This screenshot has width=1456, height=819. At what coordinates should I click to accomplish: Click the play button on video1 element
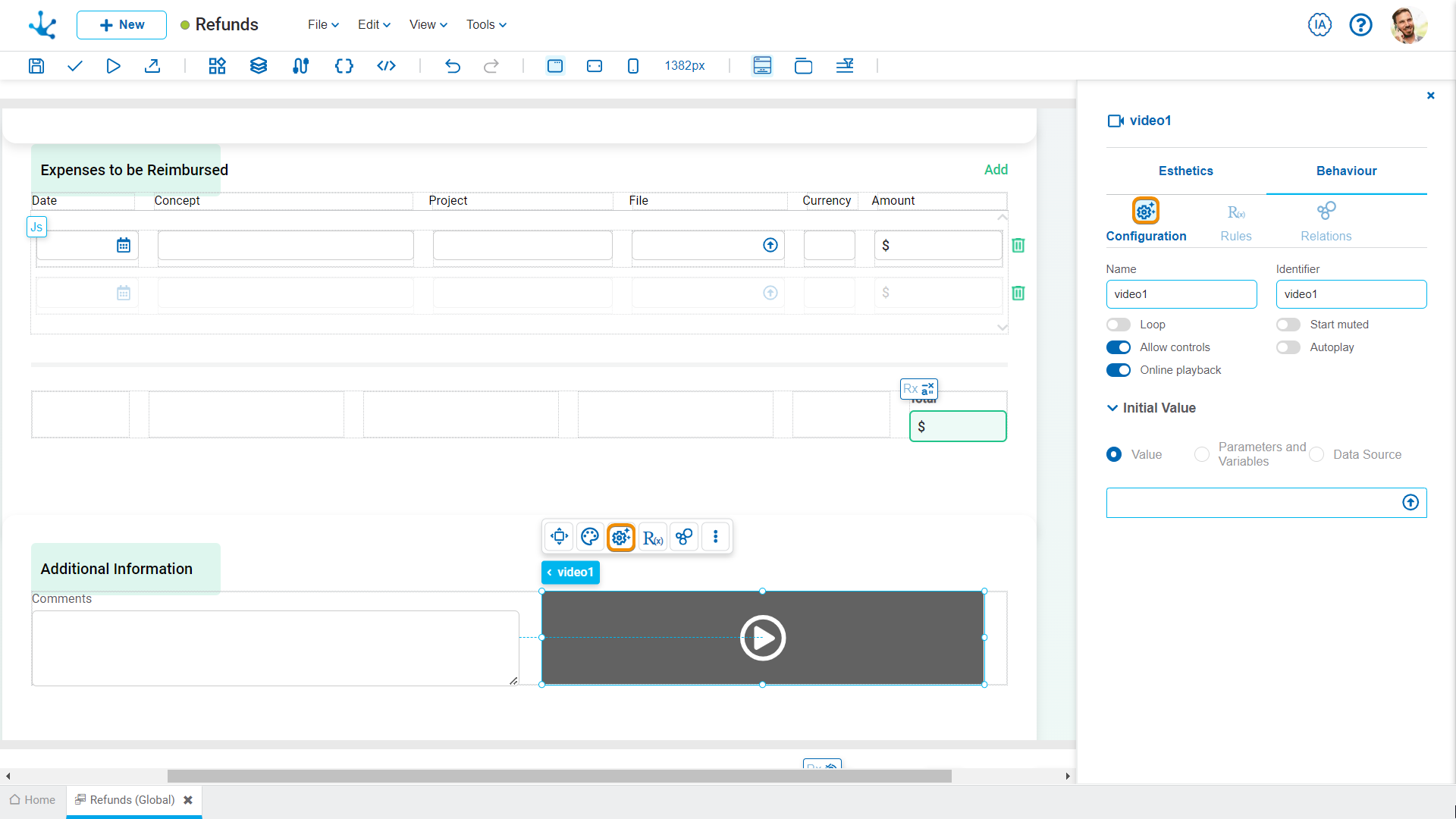(x=762, y=637)
